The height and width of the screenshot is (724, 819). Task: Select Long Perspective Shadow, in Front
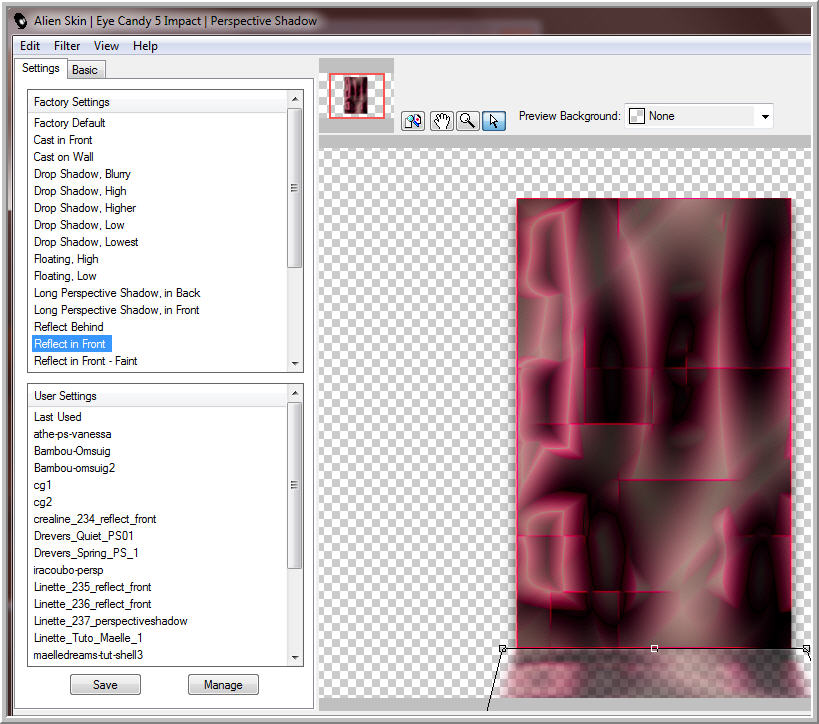pyautogui.click(x=116, y=310)
